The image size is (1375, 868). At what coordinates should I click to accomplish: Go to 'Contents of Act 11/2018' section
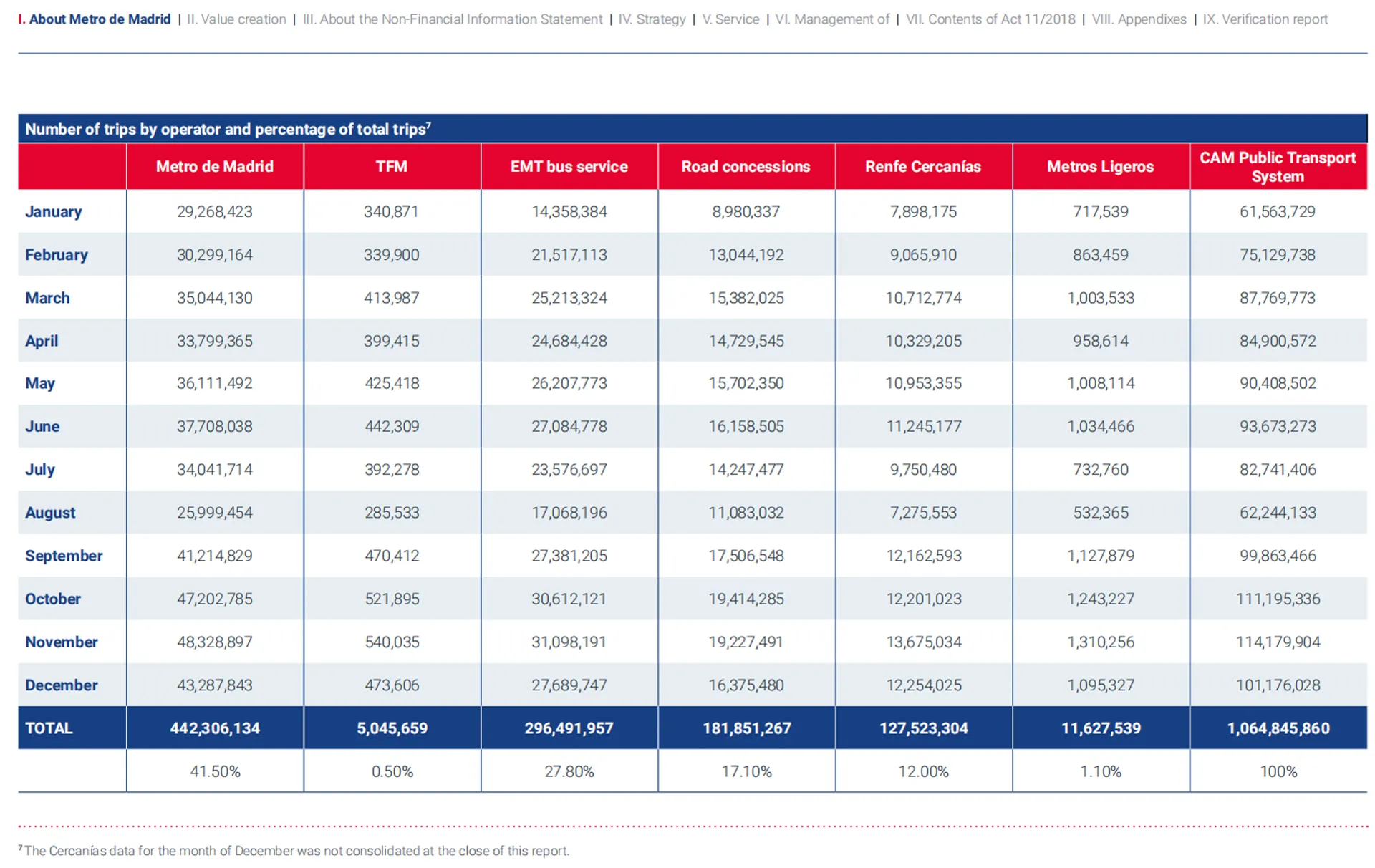point(990,19)
